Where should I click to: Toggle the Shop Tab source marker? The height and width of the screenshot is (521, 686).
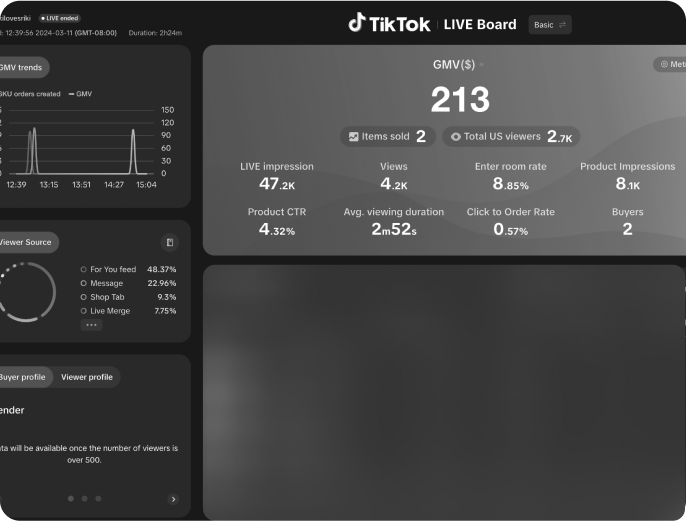83,297
